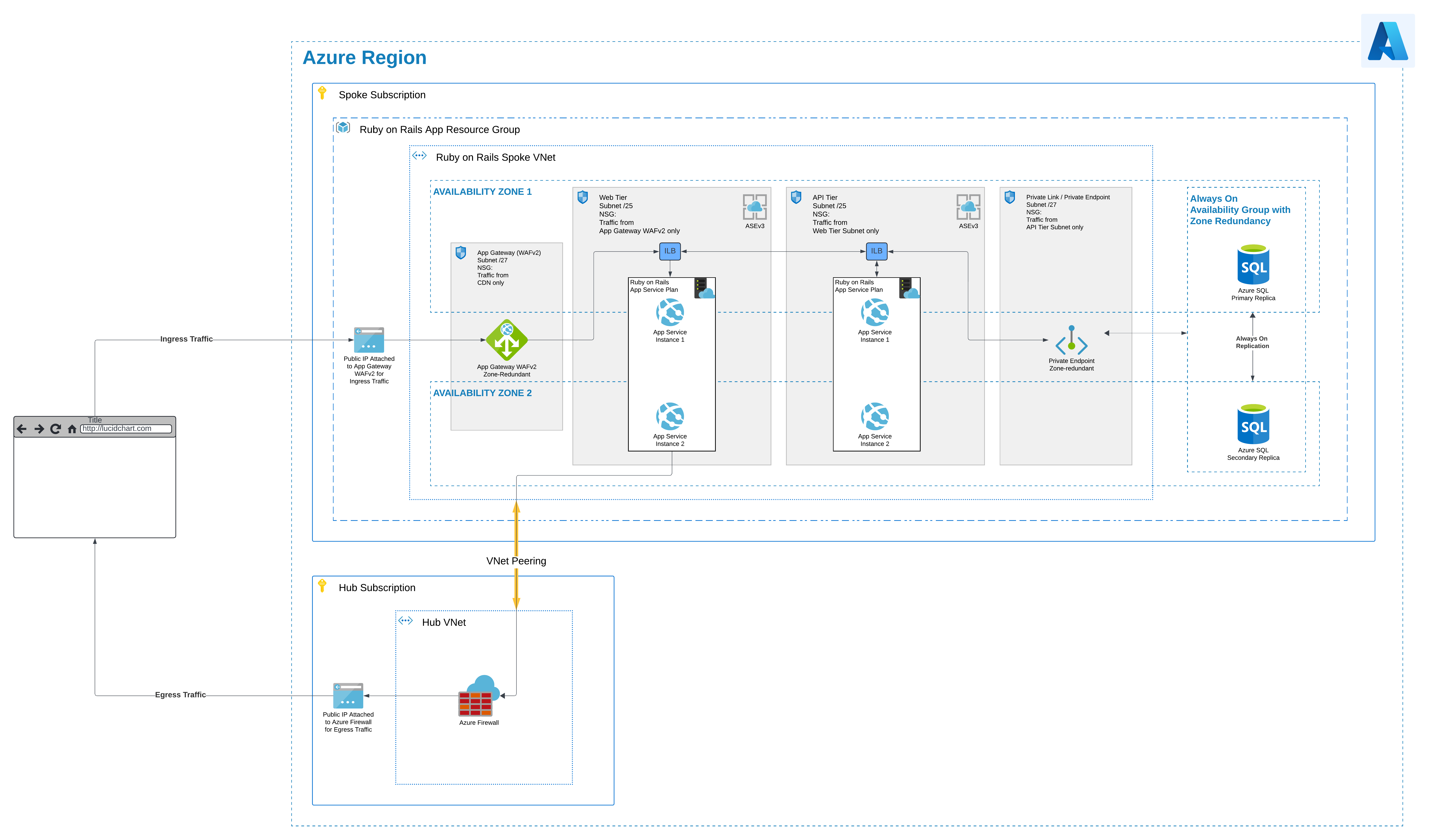Image resolution: width=1429 pixels, height=840 pixels.
Task: Select the Always On Replication label
Action: click(1253, 342)
